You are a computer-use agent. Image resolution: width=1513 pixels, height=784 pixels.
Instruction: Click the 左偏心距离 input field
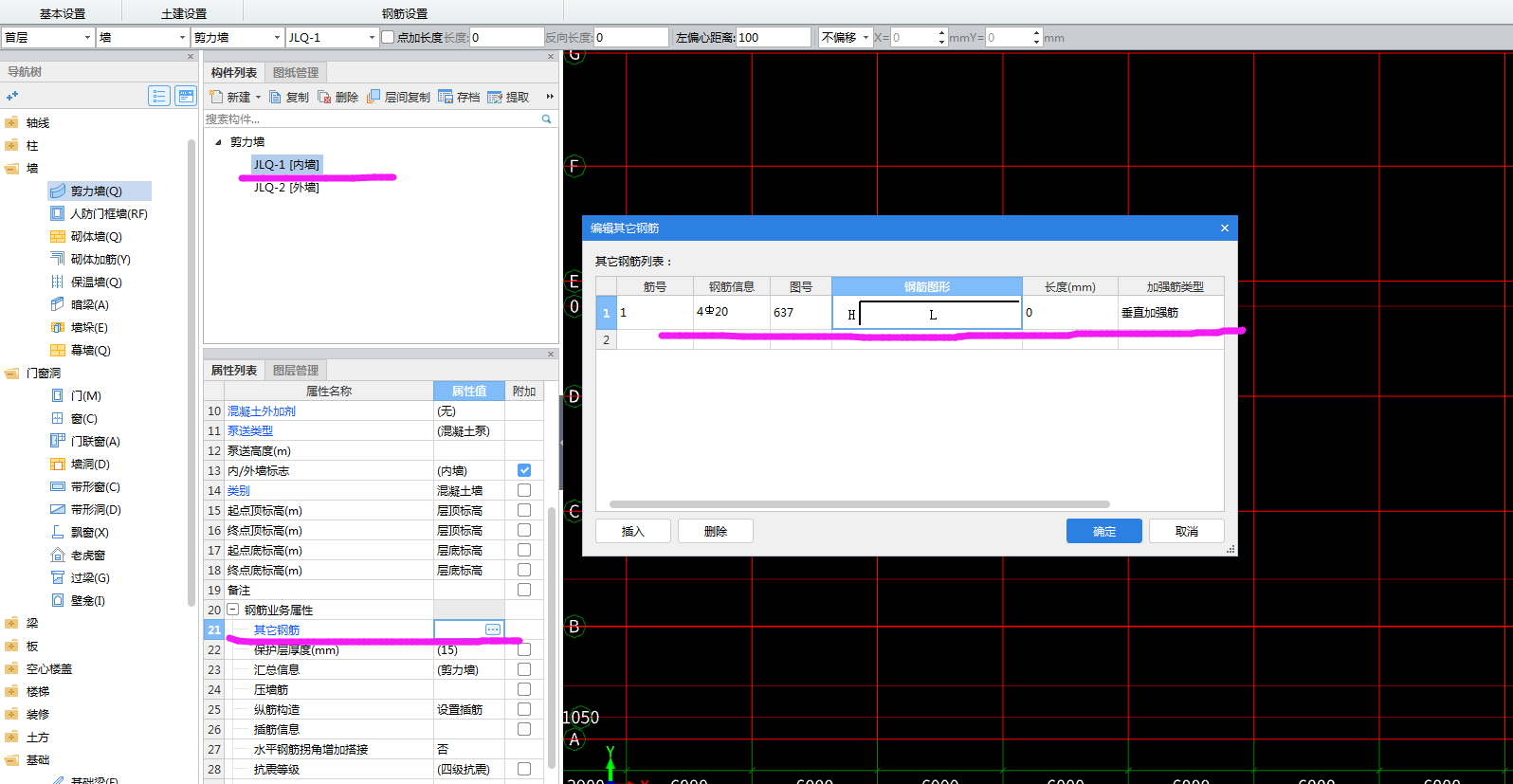(x=774, y=37)
